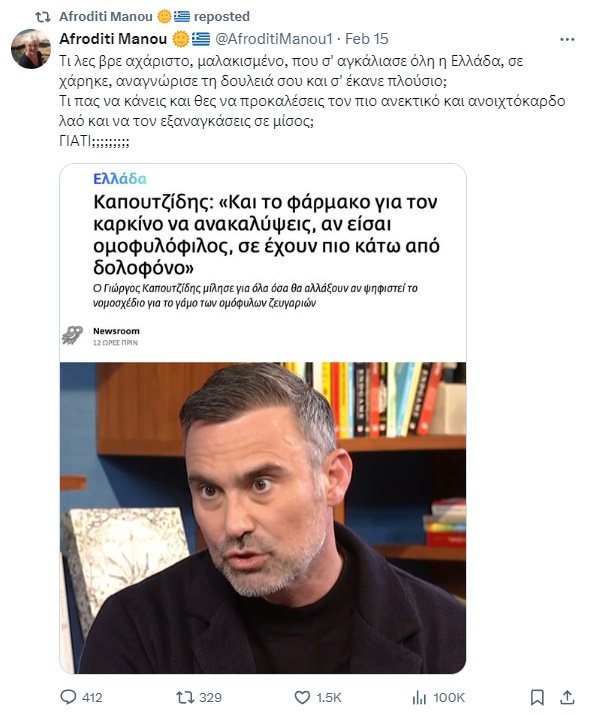The width and height of the screenshot is (593, 715).
Task: Share the post via upload arrow icon
Action: (x=567, y=697)
